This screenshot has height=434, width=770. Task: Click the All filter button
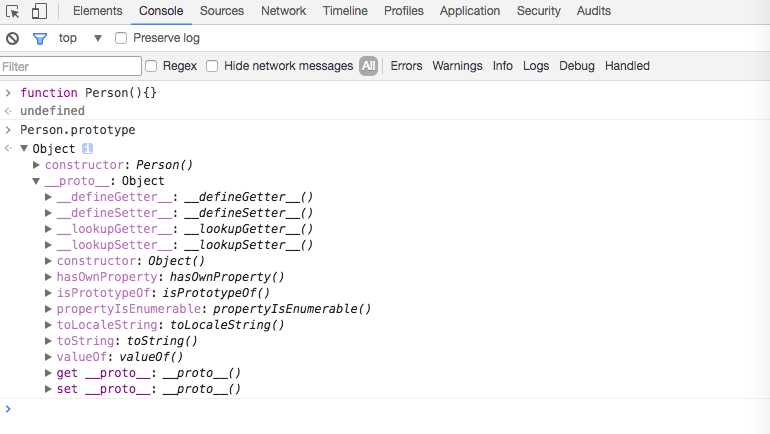(369, 66)
